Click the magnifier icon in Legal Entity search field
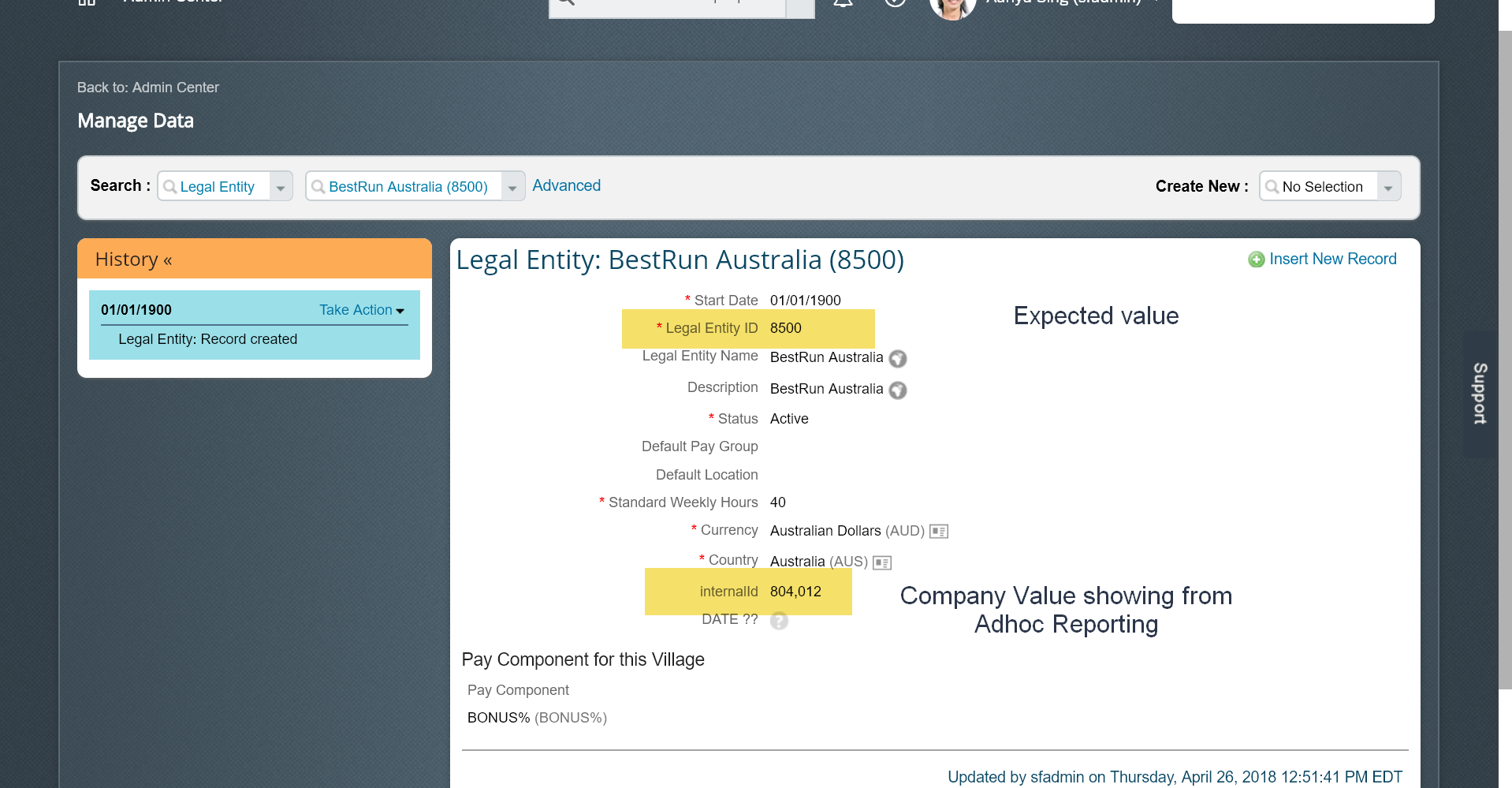 click(169, 187)
